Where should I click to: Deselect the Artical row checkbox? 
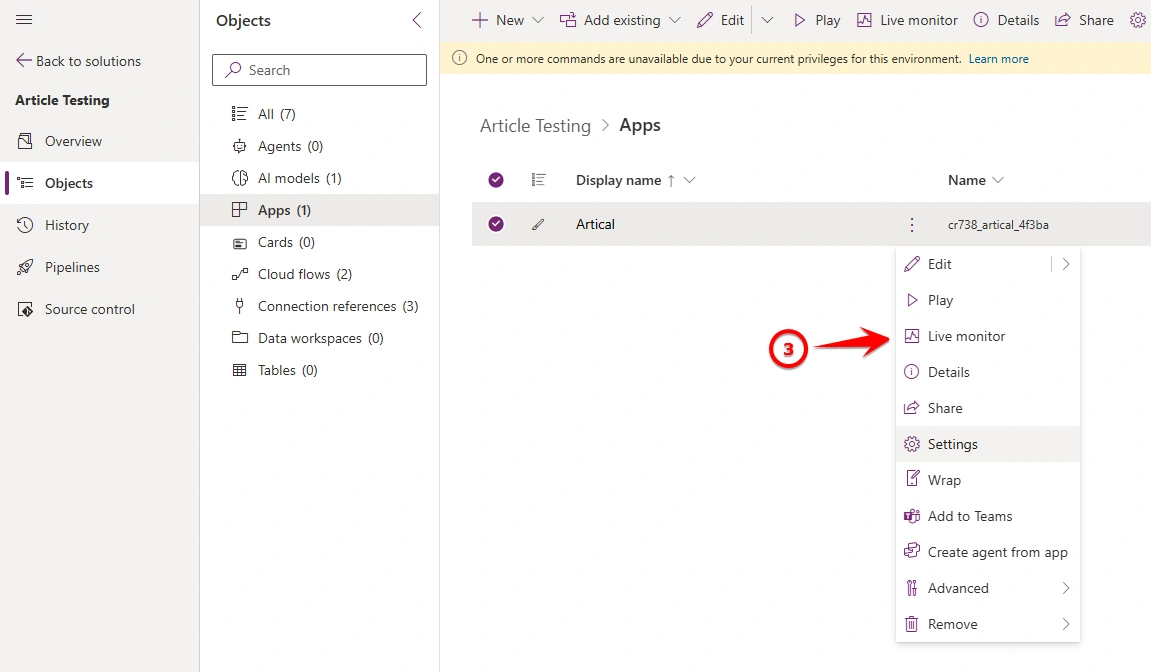tap(496, 224)
